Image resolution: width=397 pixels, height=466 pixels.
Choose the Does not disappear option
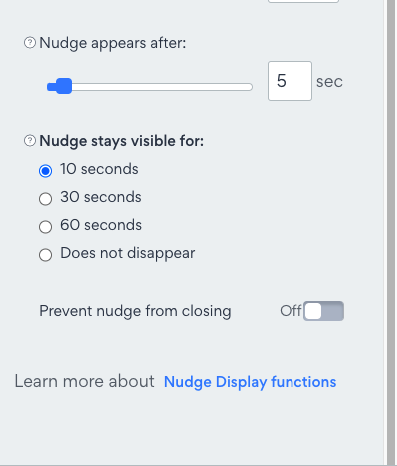coord(45,255)
